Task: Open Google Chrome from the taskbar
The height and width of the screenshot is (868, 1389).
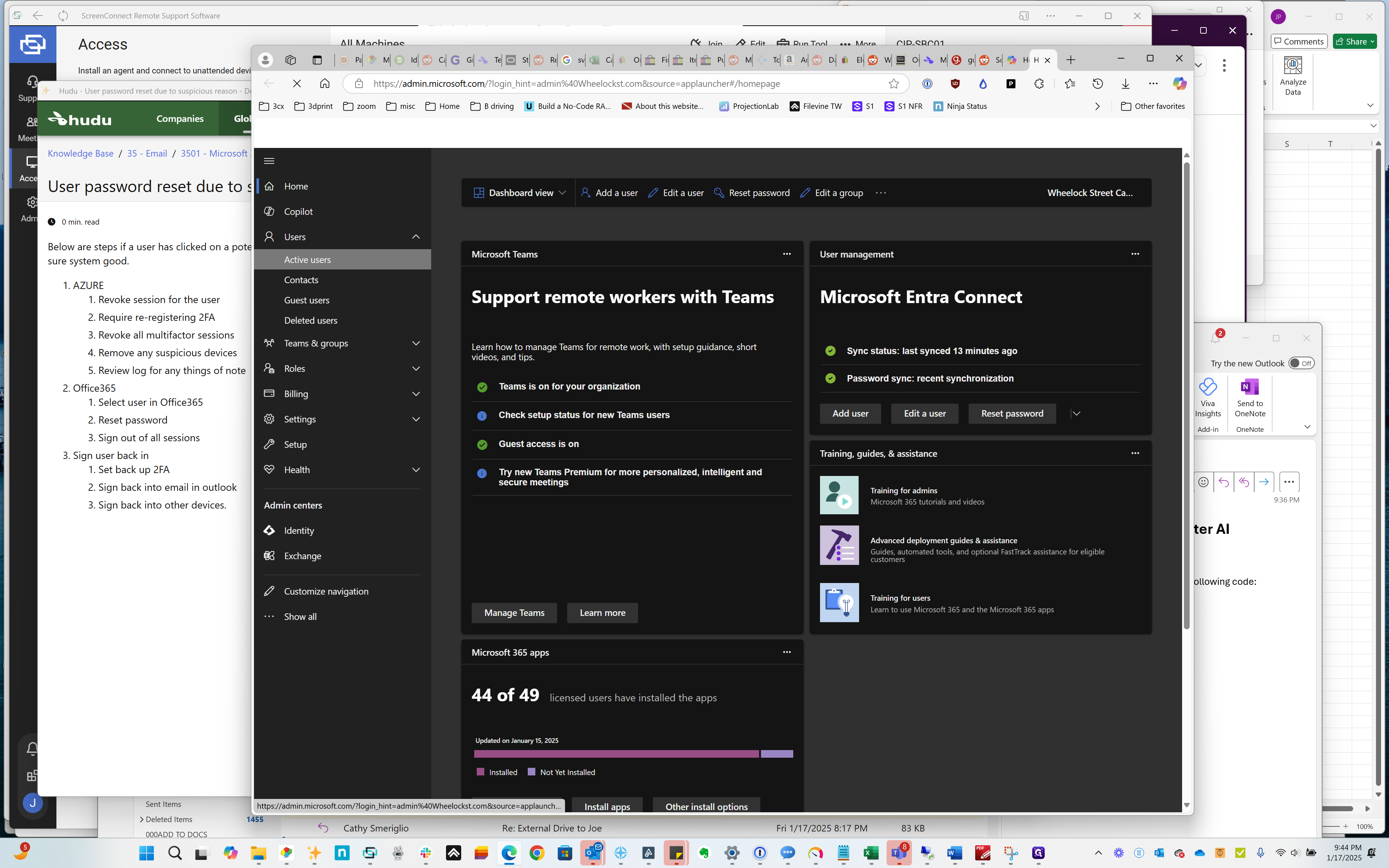Action: click(537, 854)
